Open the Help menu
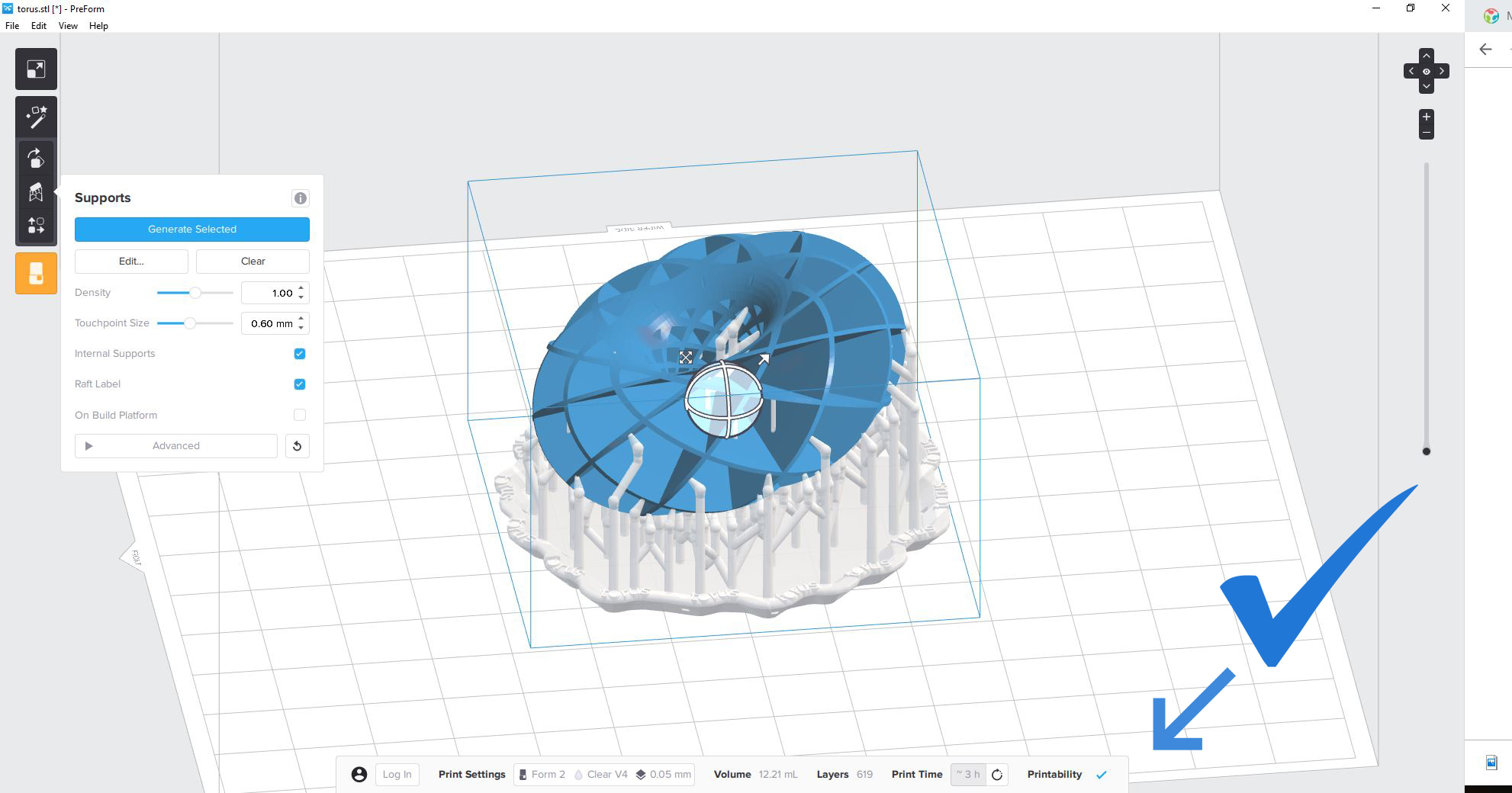 tap(98, 26)
